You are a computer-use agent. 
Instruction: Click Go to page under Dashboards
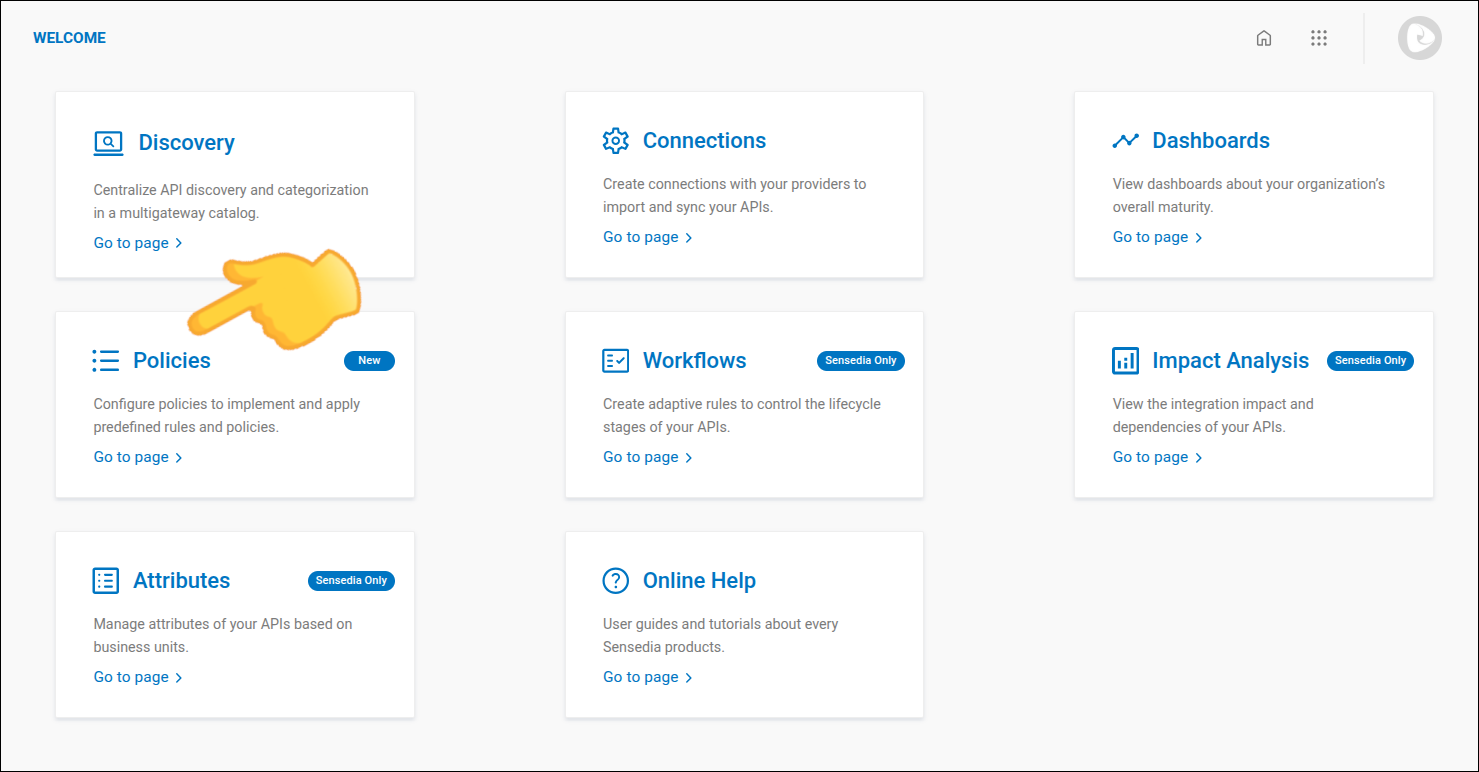[x=1150, y=236]
